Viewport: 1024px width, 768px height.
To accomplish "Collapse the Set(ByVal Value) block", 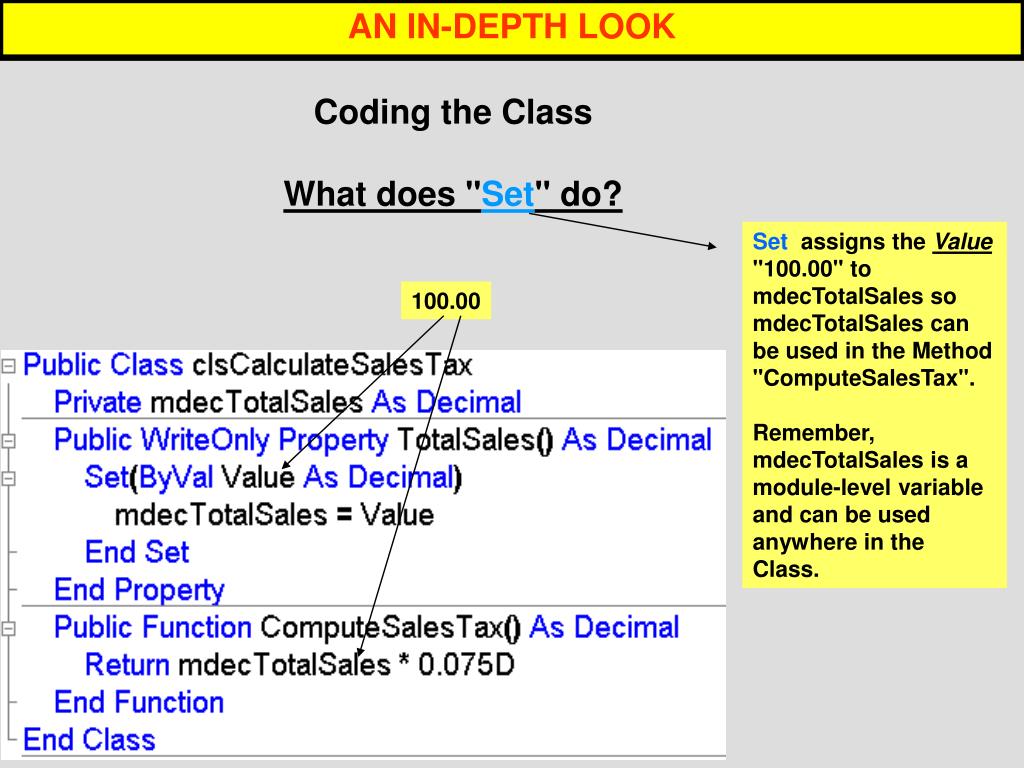I will [x=8, y=479].
